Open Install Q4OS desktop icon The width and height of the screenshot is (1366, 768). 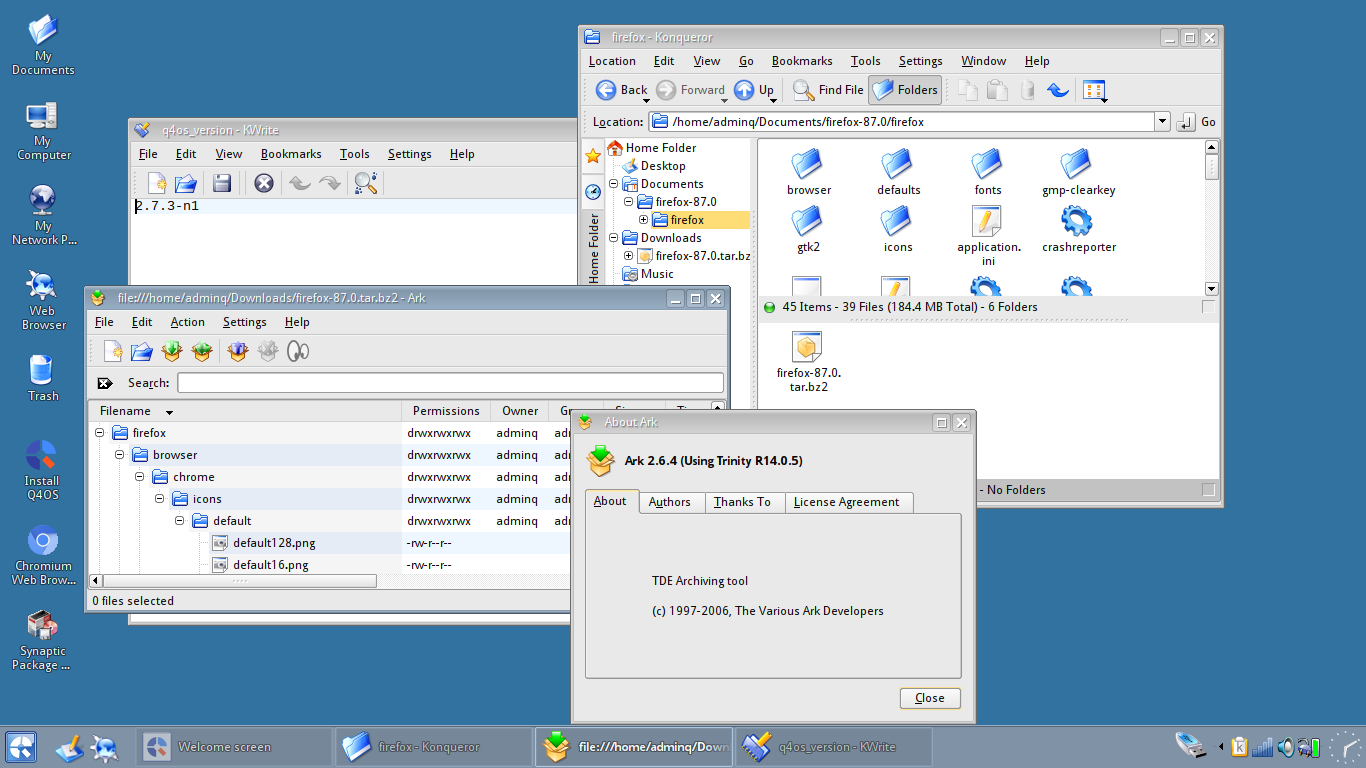[42, 471]
